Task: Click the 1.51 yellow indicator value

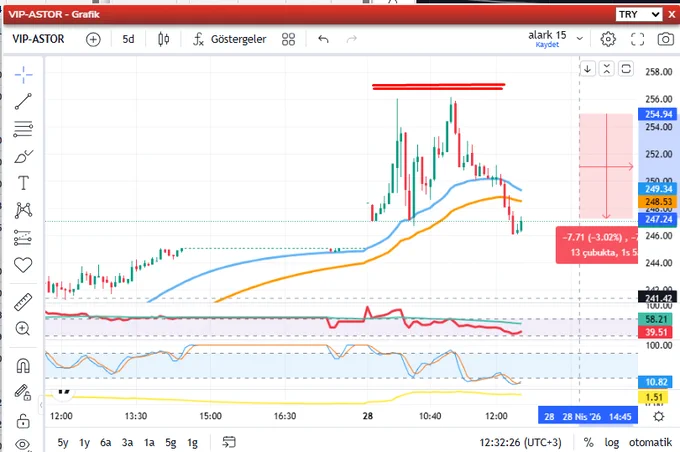Action: (x=654, y=397)
